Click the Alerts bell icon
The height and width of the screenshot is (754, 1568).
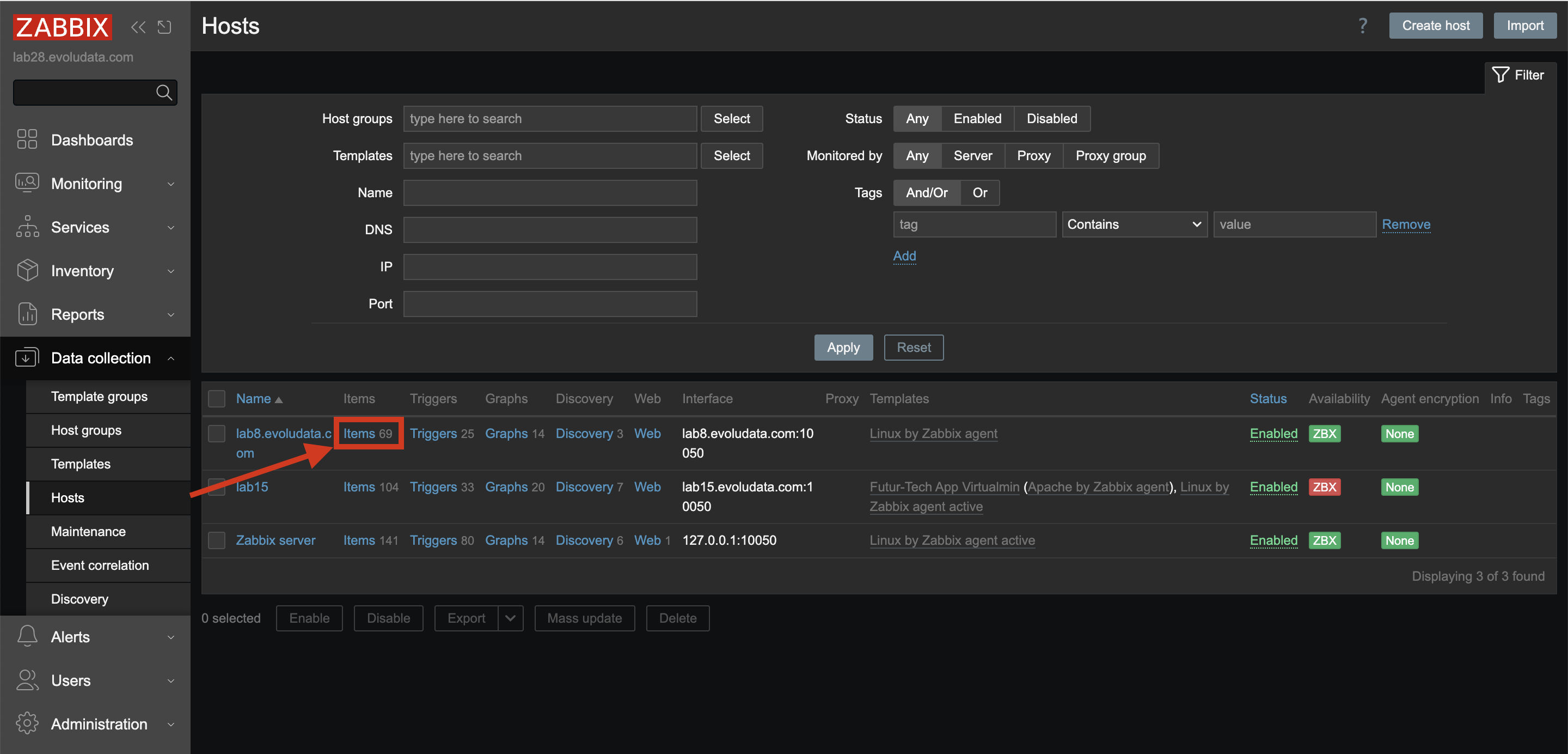pyautogui.click(x=27, y=636)
